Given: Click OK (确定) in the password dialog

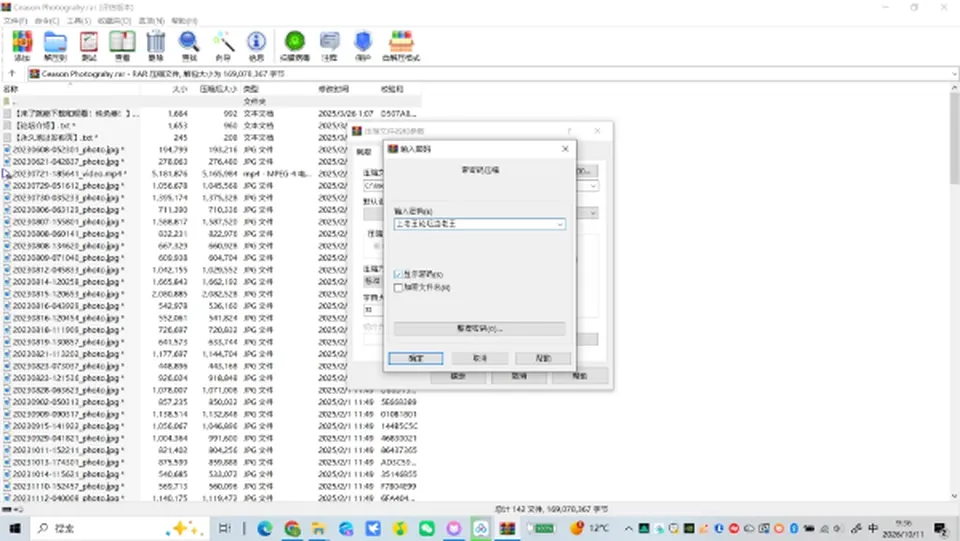Looking at the screenshot, I should [416, 358].
